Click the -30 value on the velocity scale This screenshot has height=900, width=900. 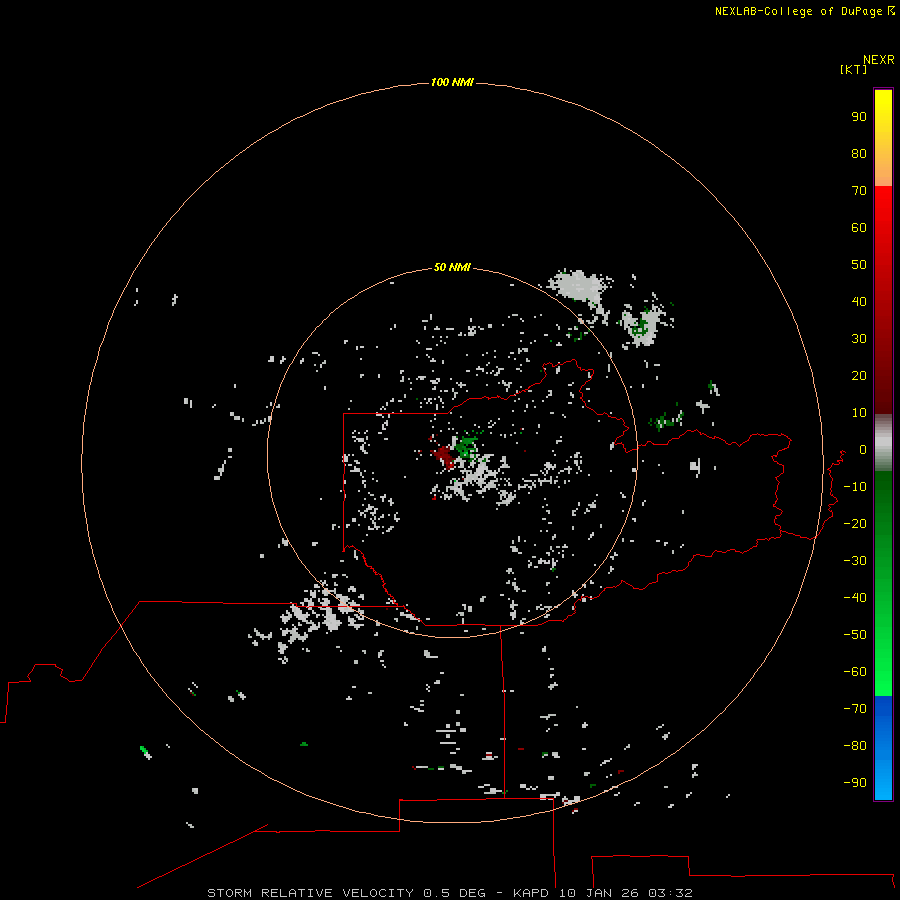(x=855, y=561)
